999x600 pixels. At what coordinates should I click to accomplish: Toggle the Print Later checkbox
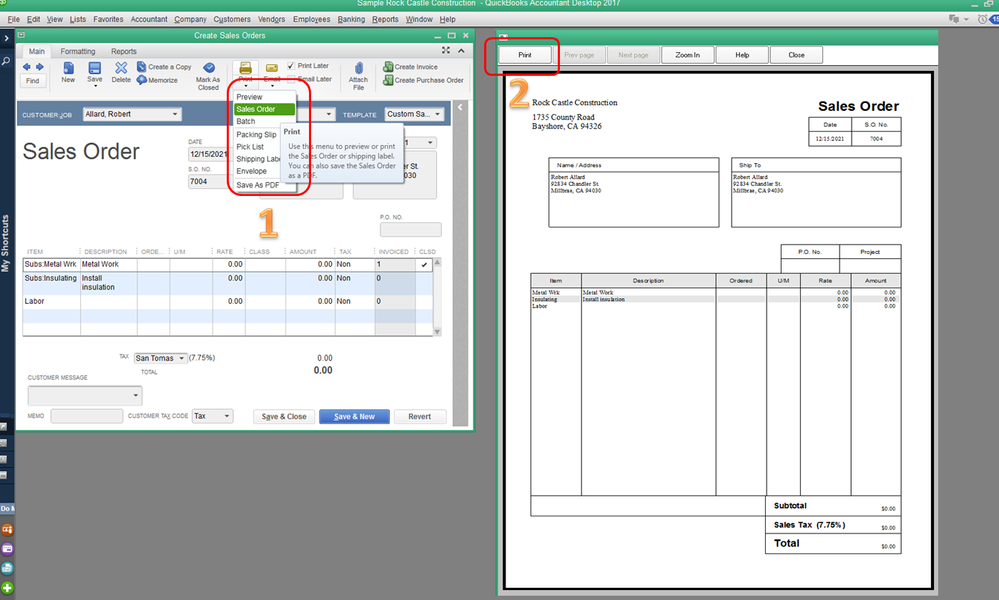tap(291, 66)
